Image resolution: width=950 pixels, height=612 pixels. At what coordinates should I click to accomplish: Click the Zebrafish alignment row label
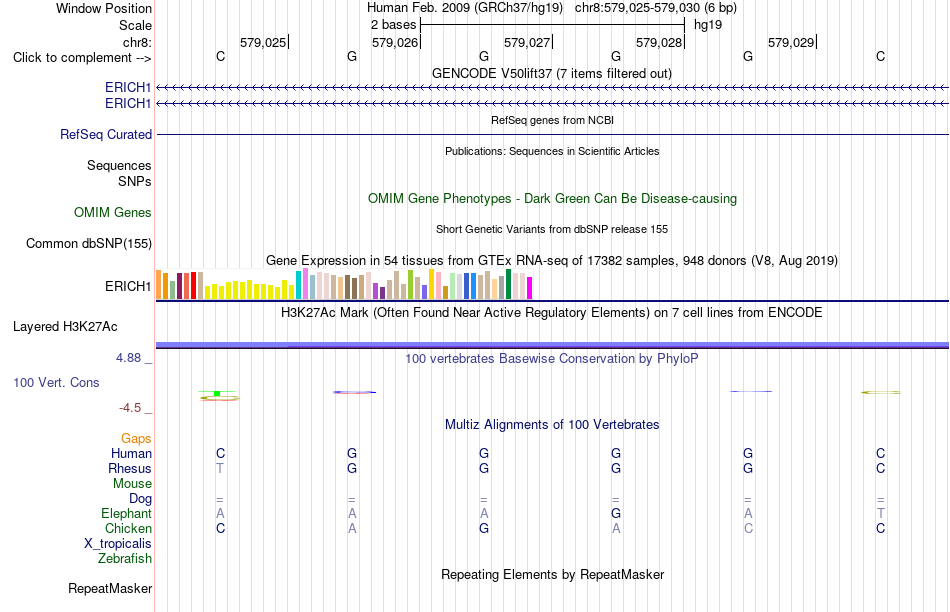click(x=125, y=559)
